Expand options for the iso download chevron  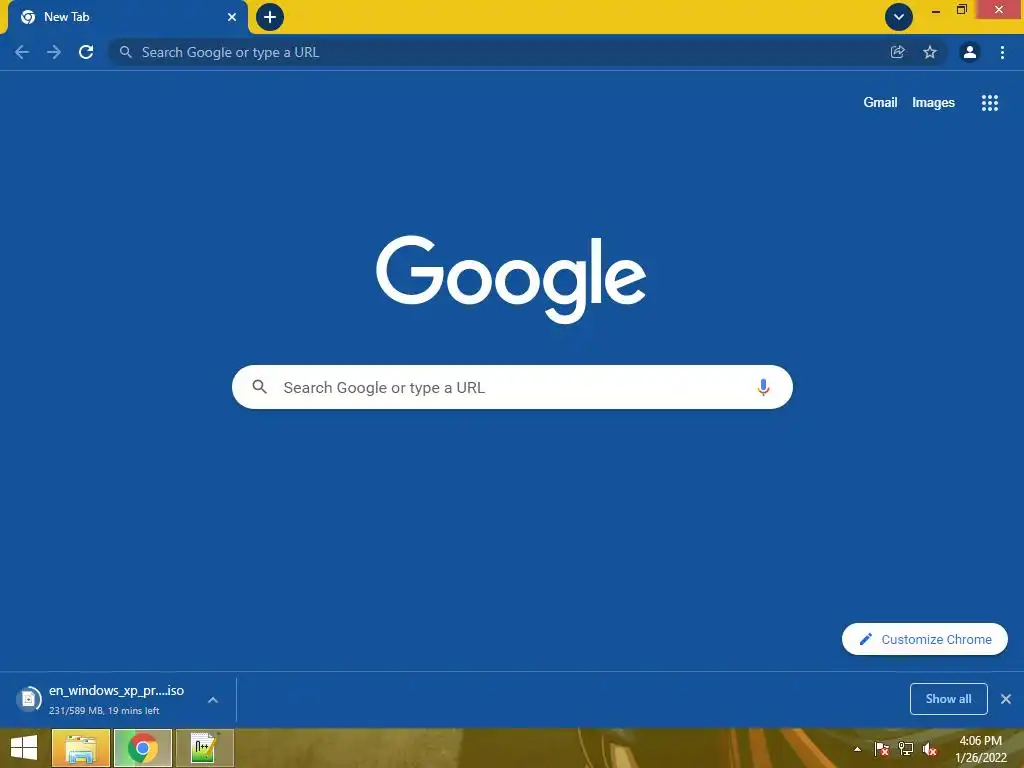[x=212, y=699]
